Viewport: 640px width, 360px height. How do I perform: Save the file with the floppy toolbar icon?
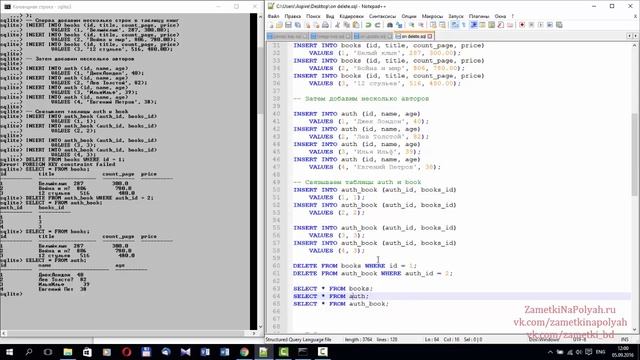click(288, 25)
